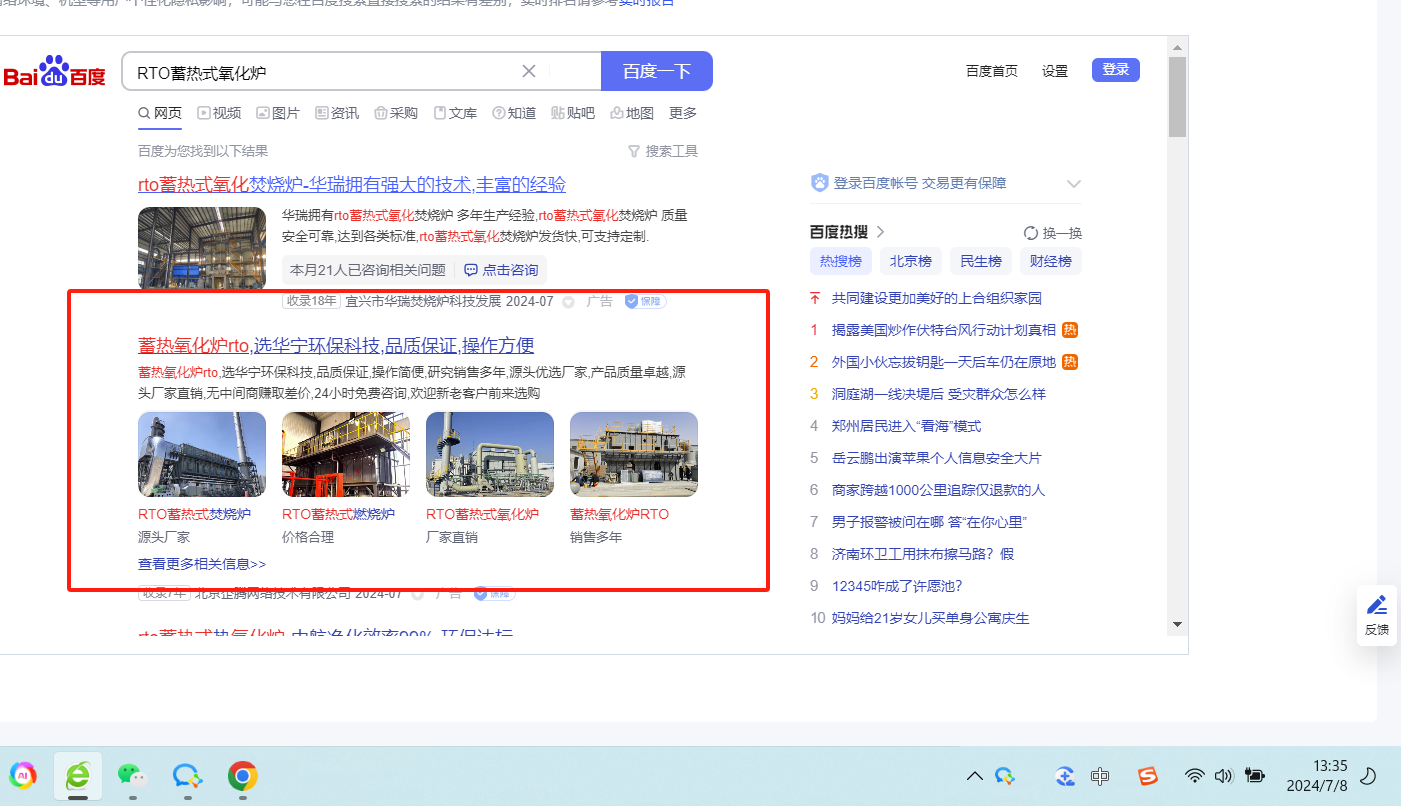The height and width of the screenshot is (806, 1401).
Task: Show hidden system tray icons
Action: coord(974,776)
